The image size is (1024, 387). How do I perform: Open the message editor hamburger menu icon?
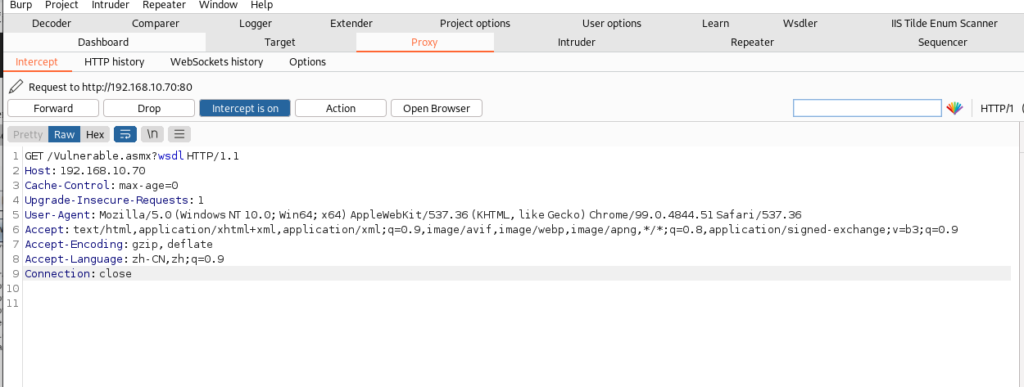click(x=179, y=134)
